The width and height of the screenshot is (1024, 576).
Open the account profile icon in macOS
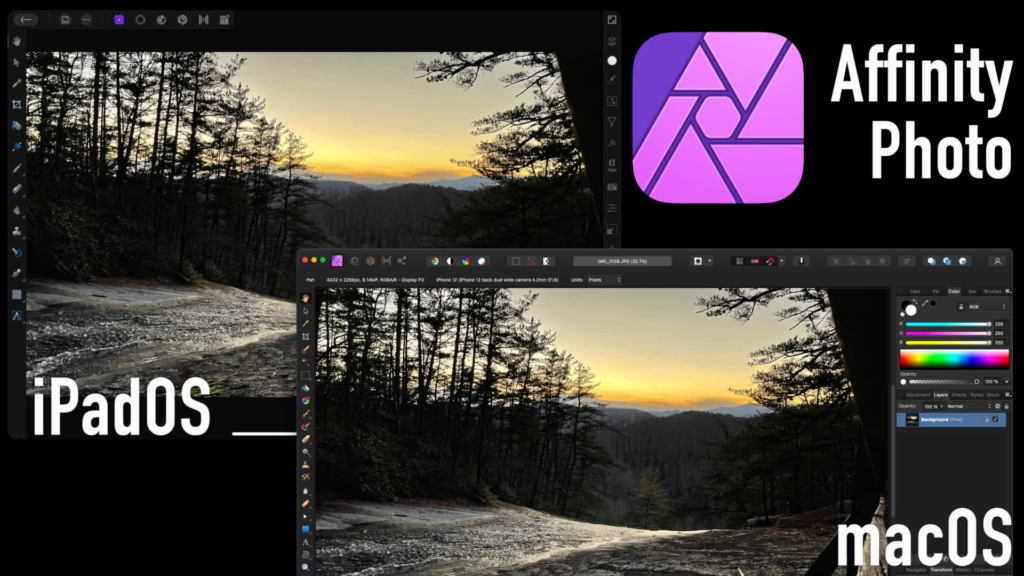click(997, 261)
